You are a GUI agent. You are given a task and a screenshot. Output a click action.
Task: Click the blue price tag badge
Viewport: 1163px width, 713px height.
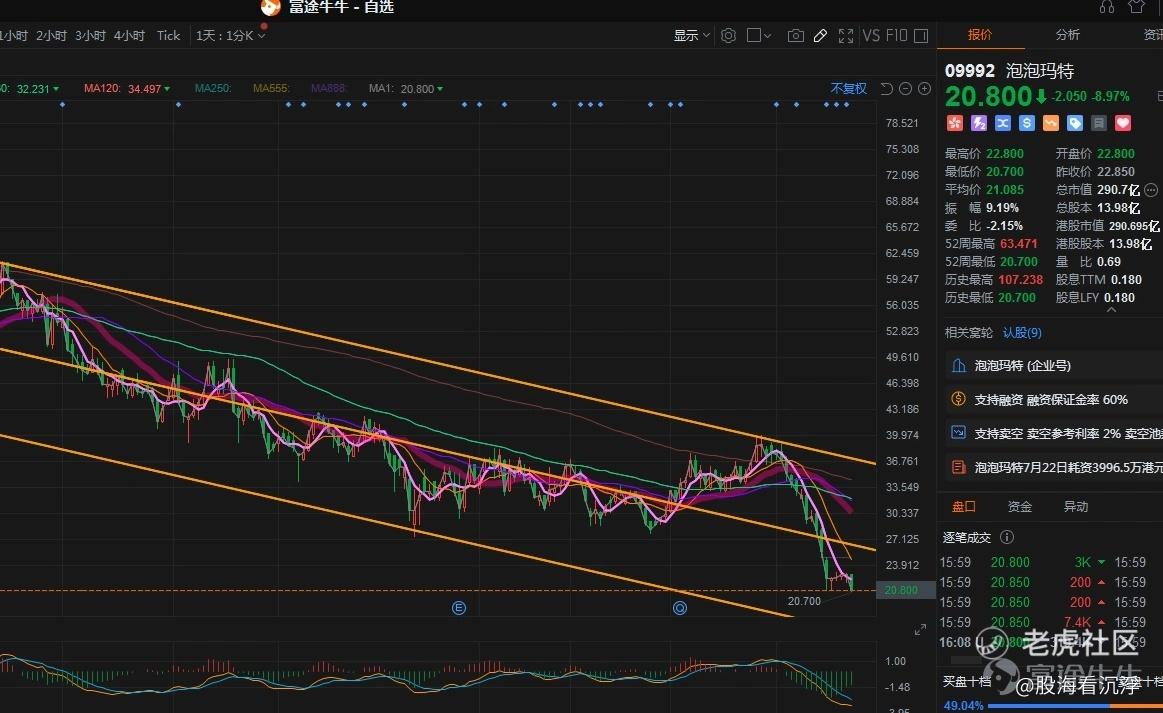click(x=1075, y=123)
